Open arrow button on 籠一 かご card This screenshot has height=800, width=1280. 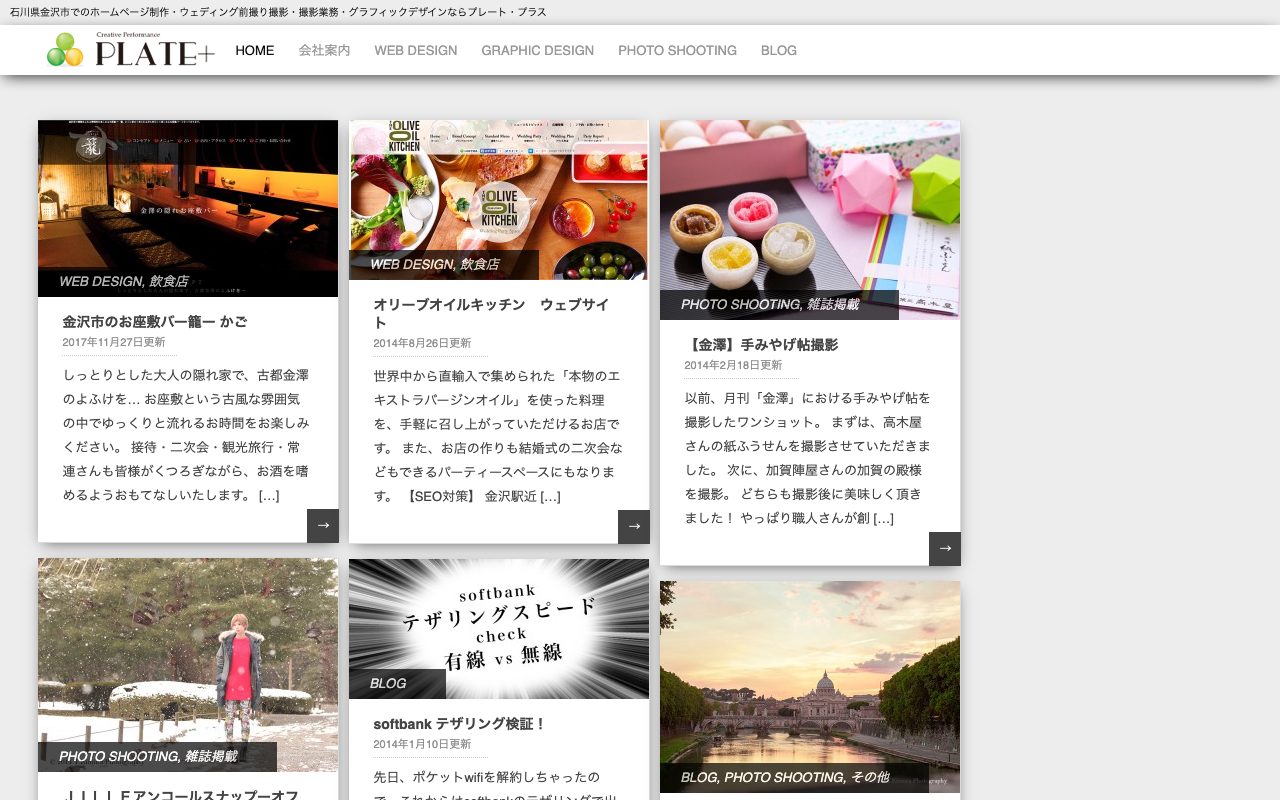(323, 526)
